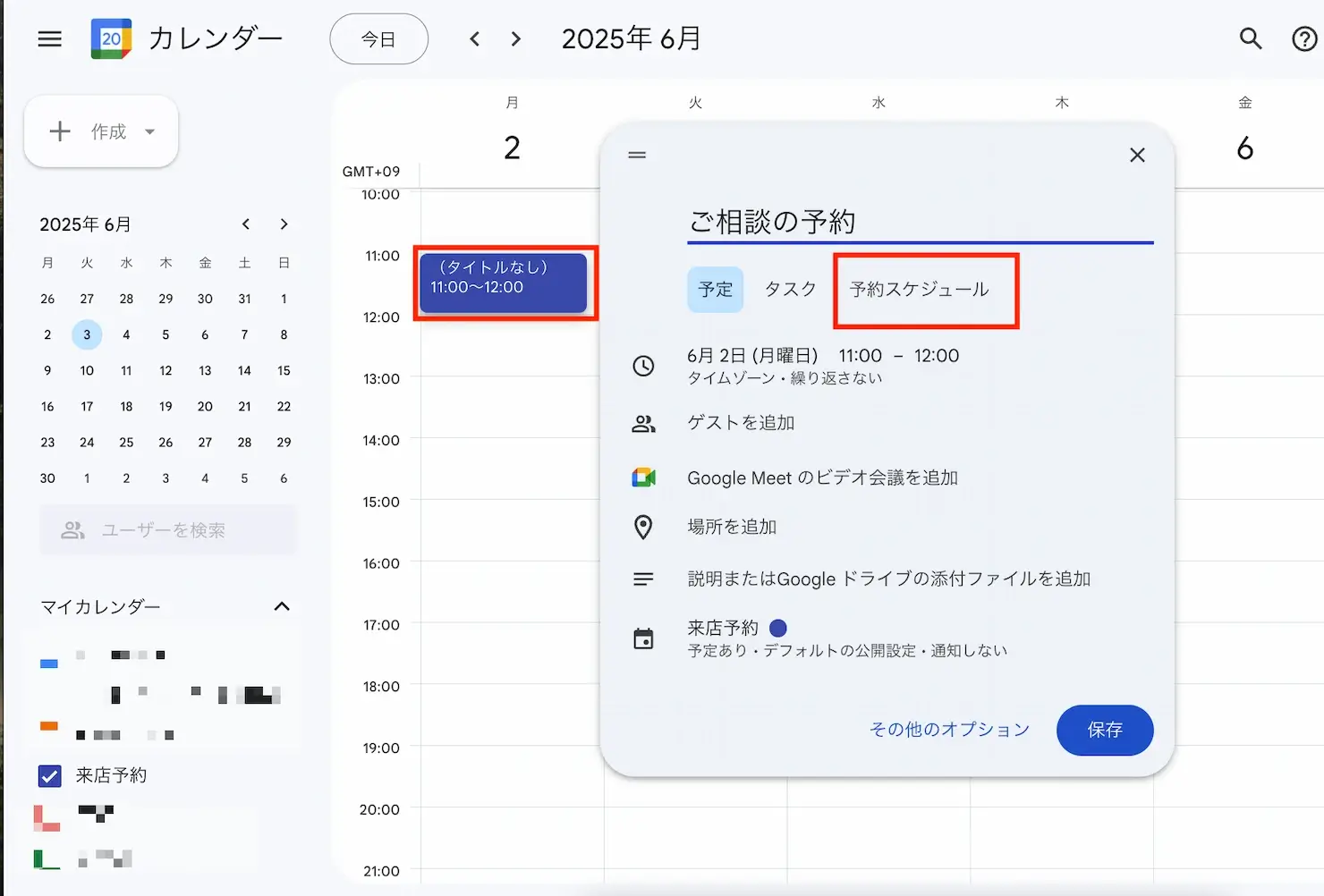This screenshot has height=896, width=1324.
Task: Open calendar search magnifier
Action: click(1251, 38)
